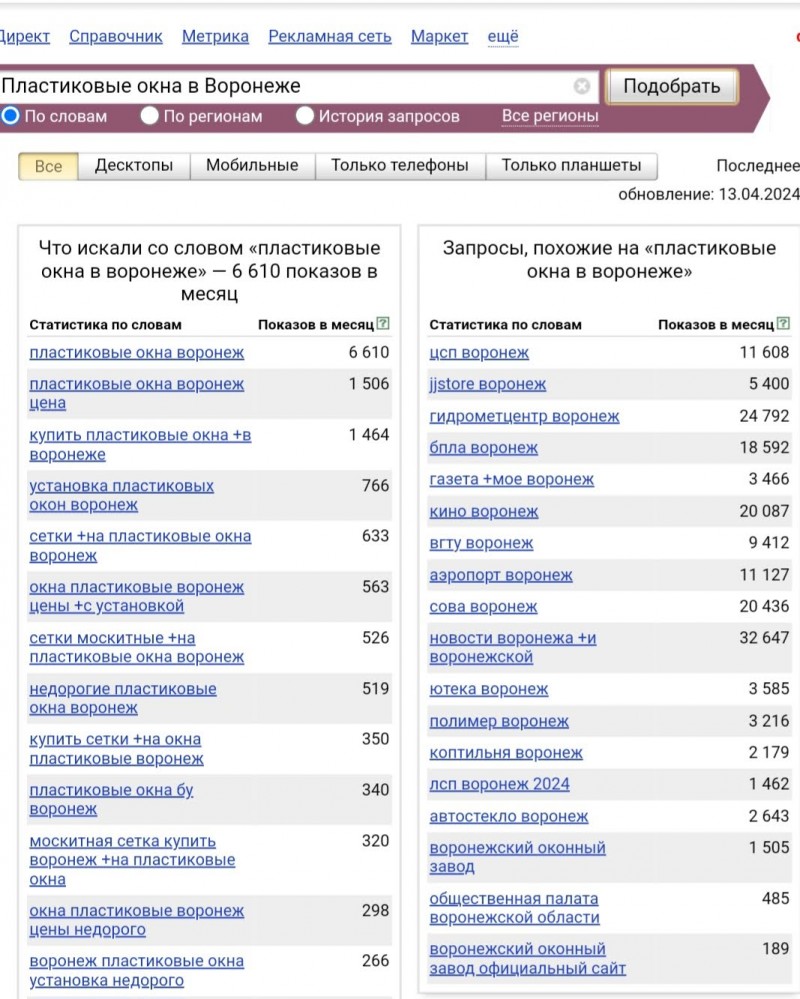
Task: Open help icon in left table header
Action: (382, 324)
